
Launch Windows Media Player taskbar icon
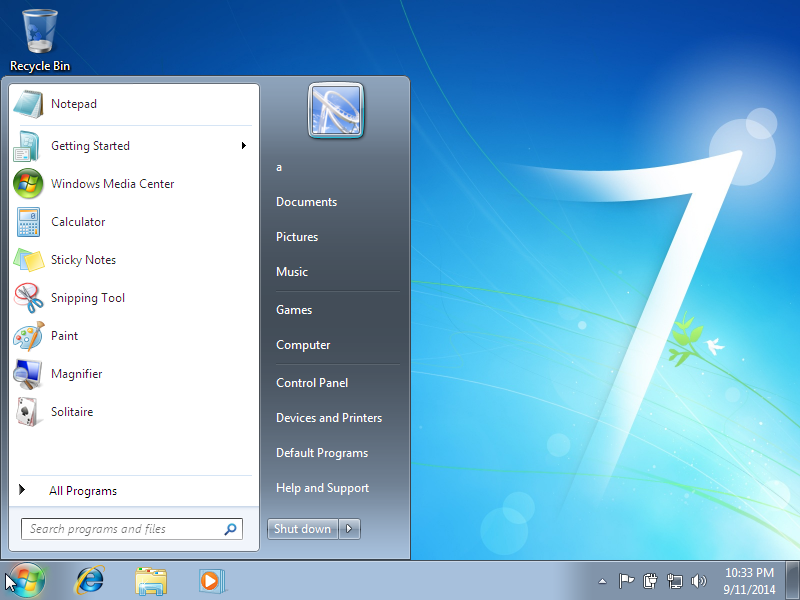[x=211, y=581]
